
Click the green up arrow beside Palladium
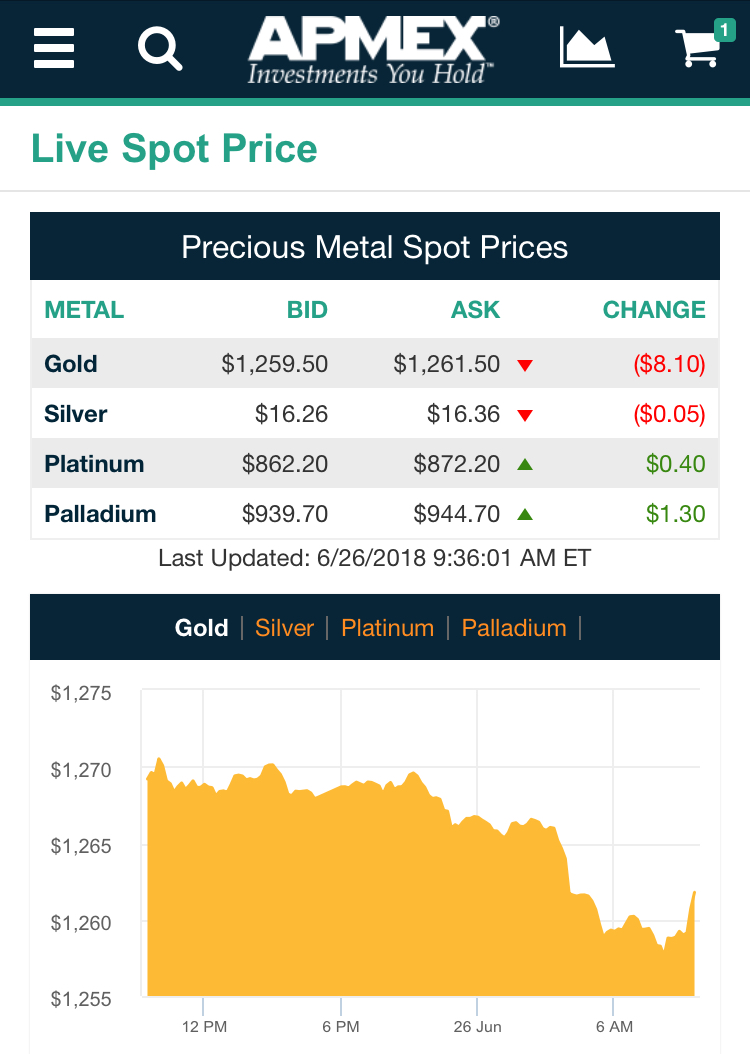point(525,515)
